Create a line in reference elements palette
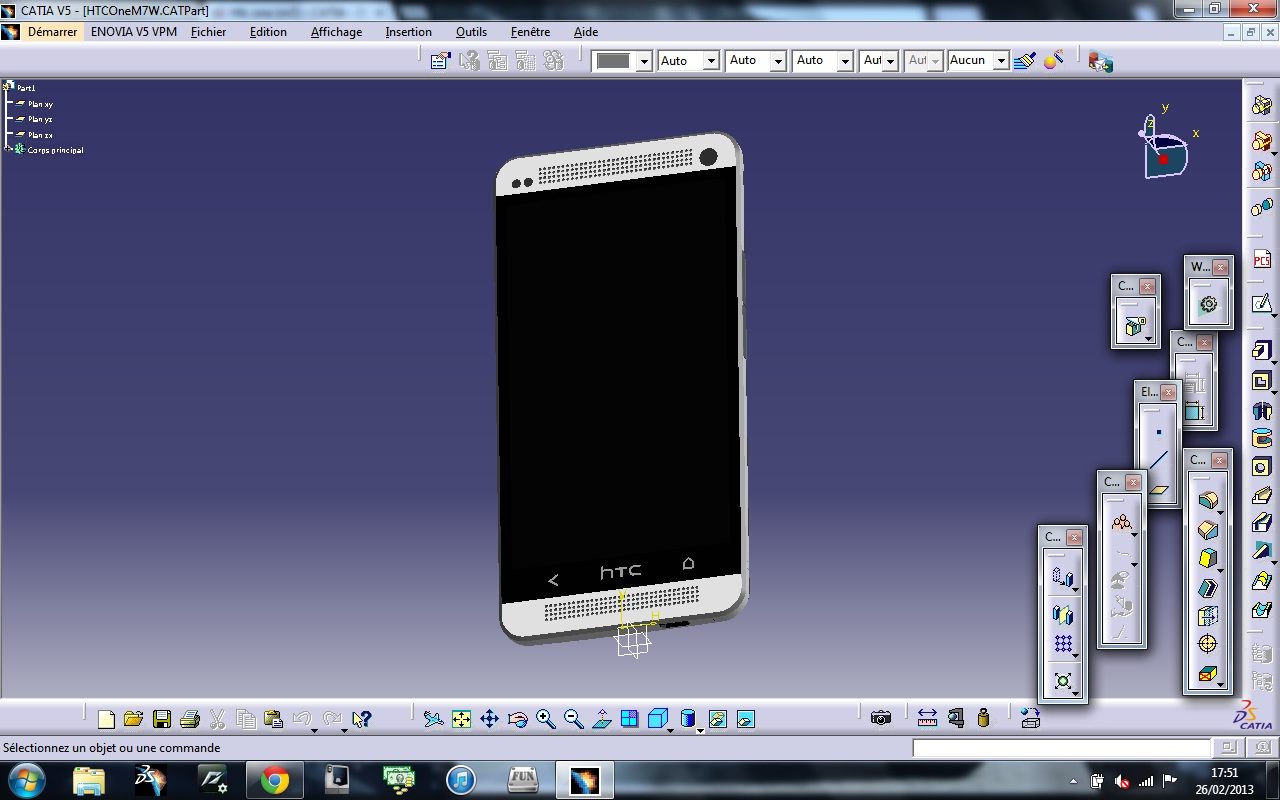 tap(1159, 461)
